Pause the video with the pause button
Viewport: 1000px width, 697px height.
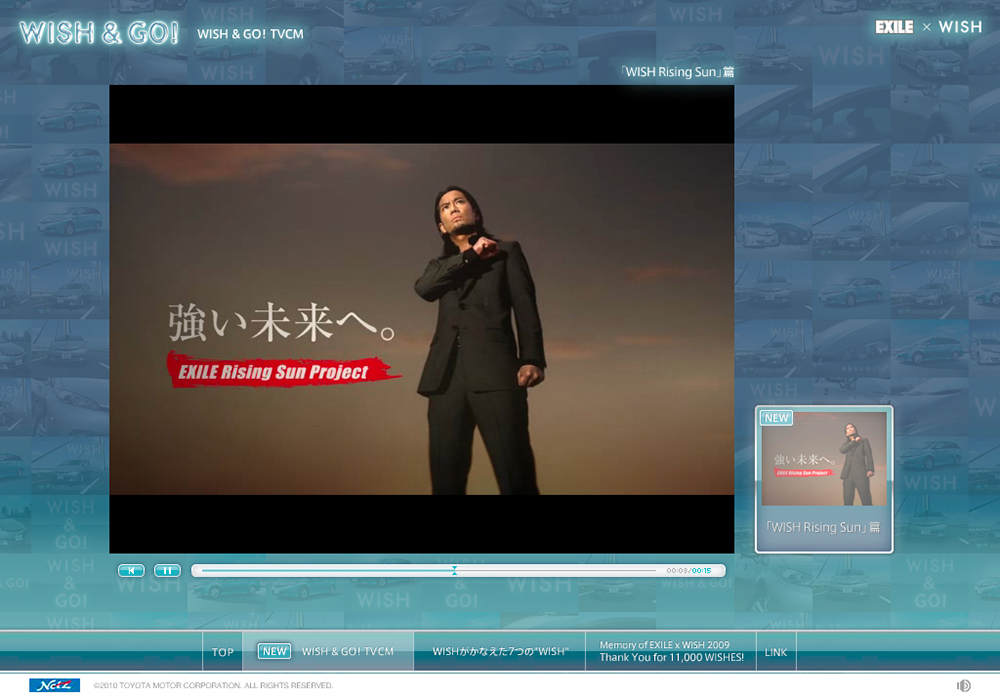click(x=167, y=570)
